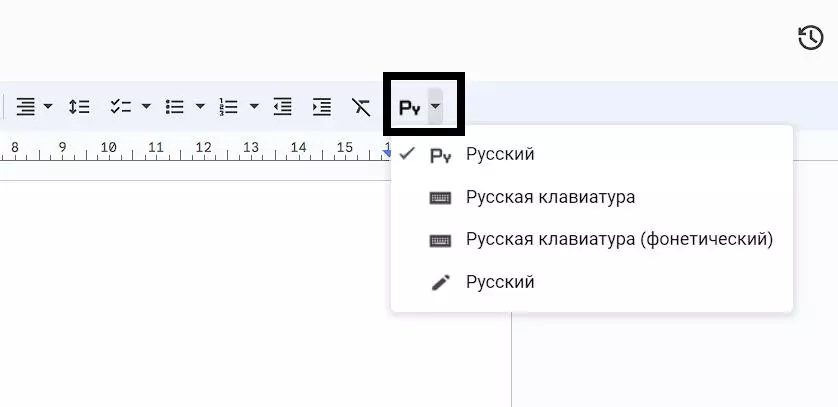Expand the bulleted list style arrow

[x=200, y=106]
